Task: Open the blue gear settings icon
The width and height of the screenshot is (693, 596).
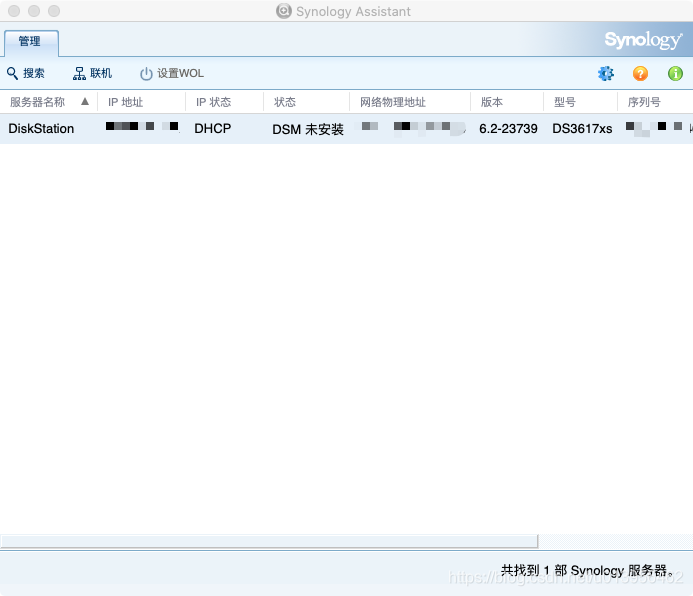Action: (605, 73)
